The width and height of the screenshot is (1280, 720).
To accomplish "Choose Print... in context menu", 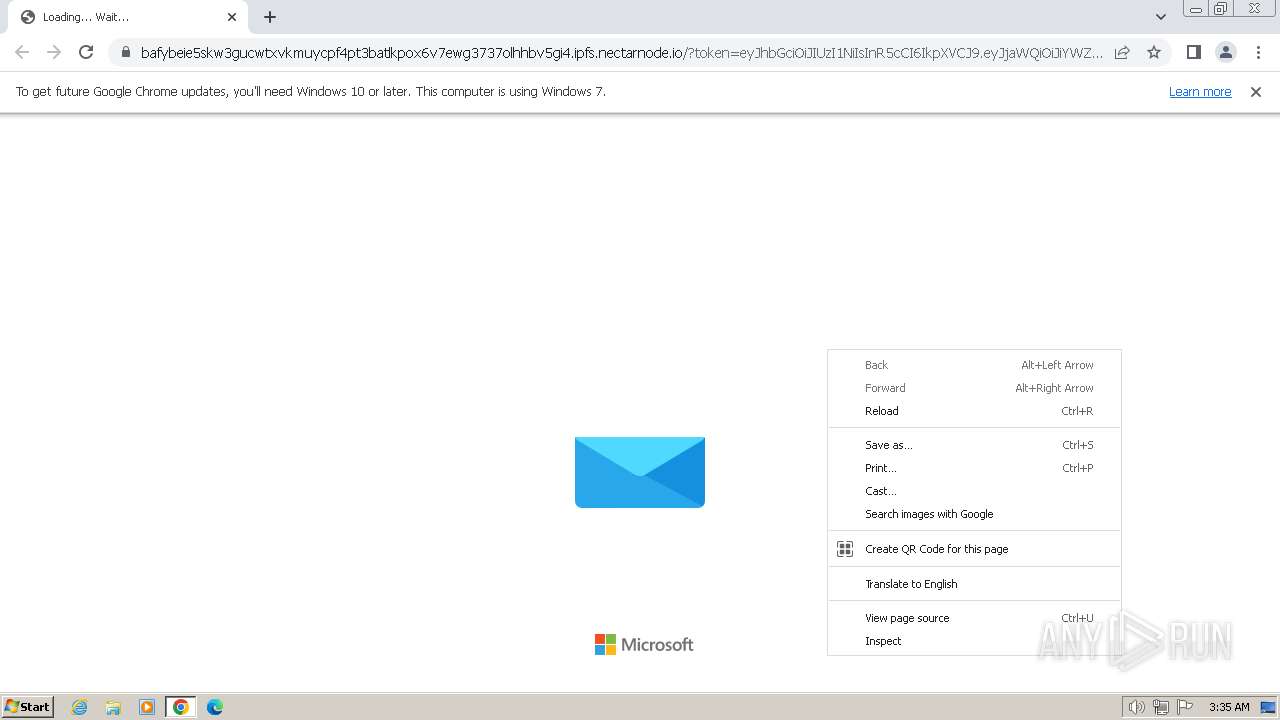I will 974,468.
